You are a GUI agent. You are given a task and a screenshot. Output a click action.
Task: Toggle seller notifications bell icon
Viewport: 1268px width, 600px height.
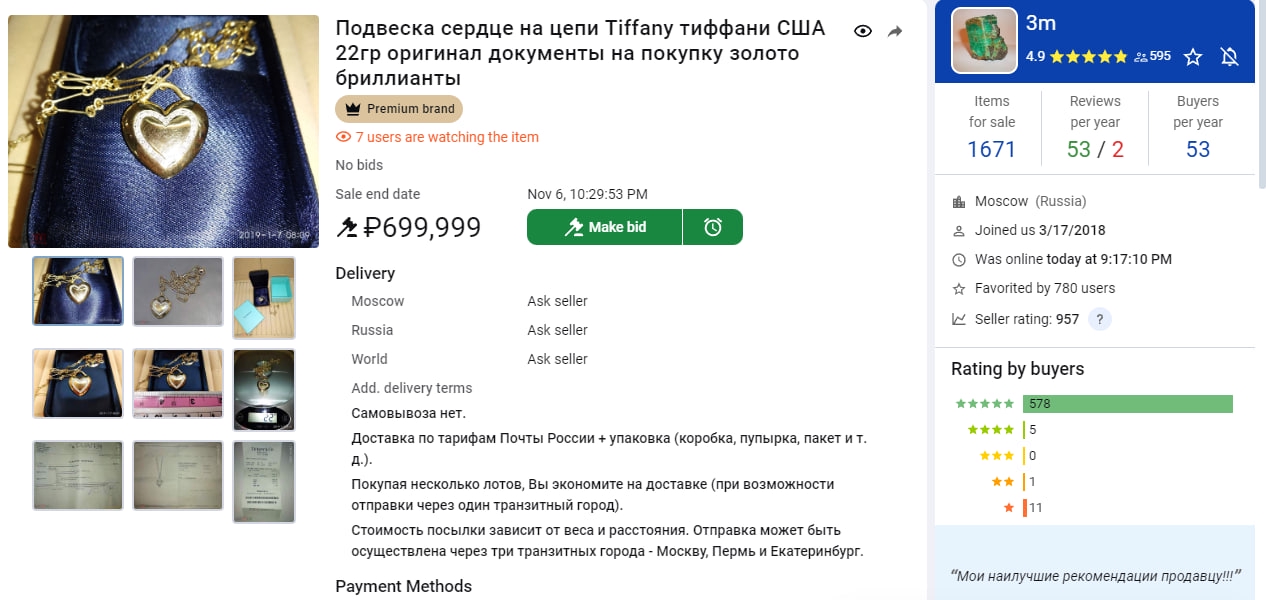1230,57
